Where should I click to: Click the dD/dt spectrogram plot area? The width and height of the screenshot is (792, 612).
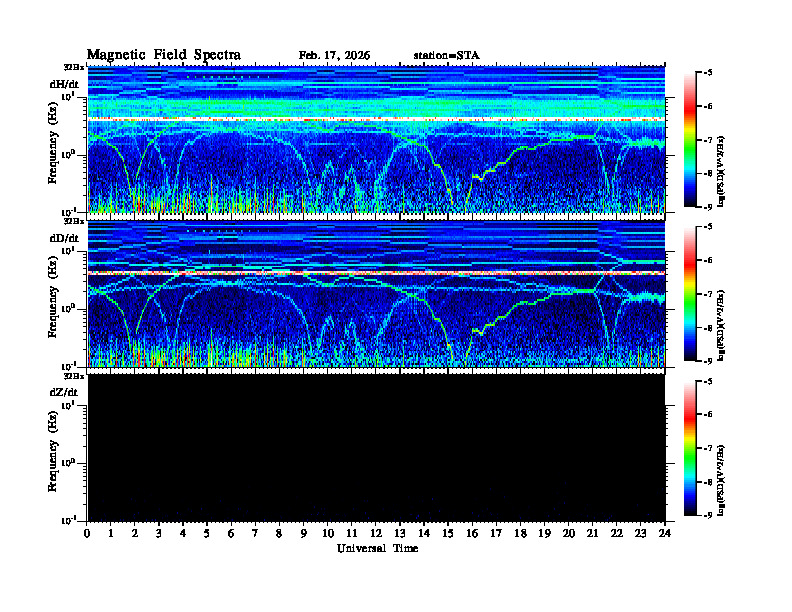coord(376,294)
